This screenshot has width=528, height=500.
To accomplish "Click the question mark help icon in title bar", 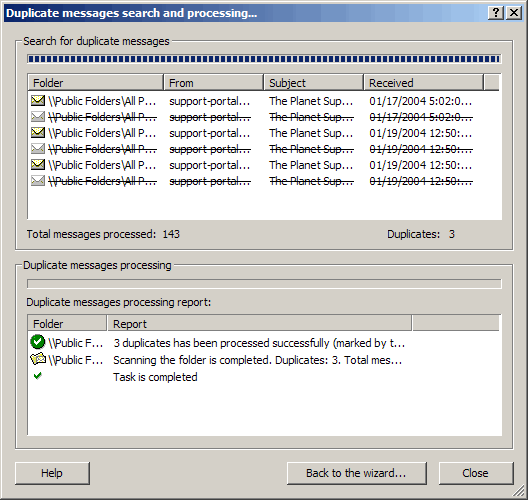I will click(496, 13).
